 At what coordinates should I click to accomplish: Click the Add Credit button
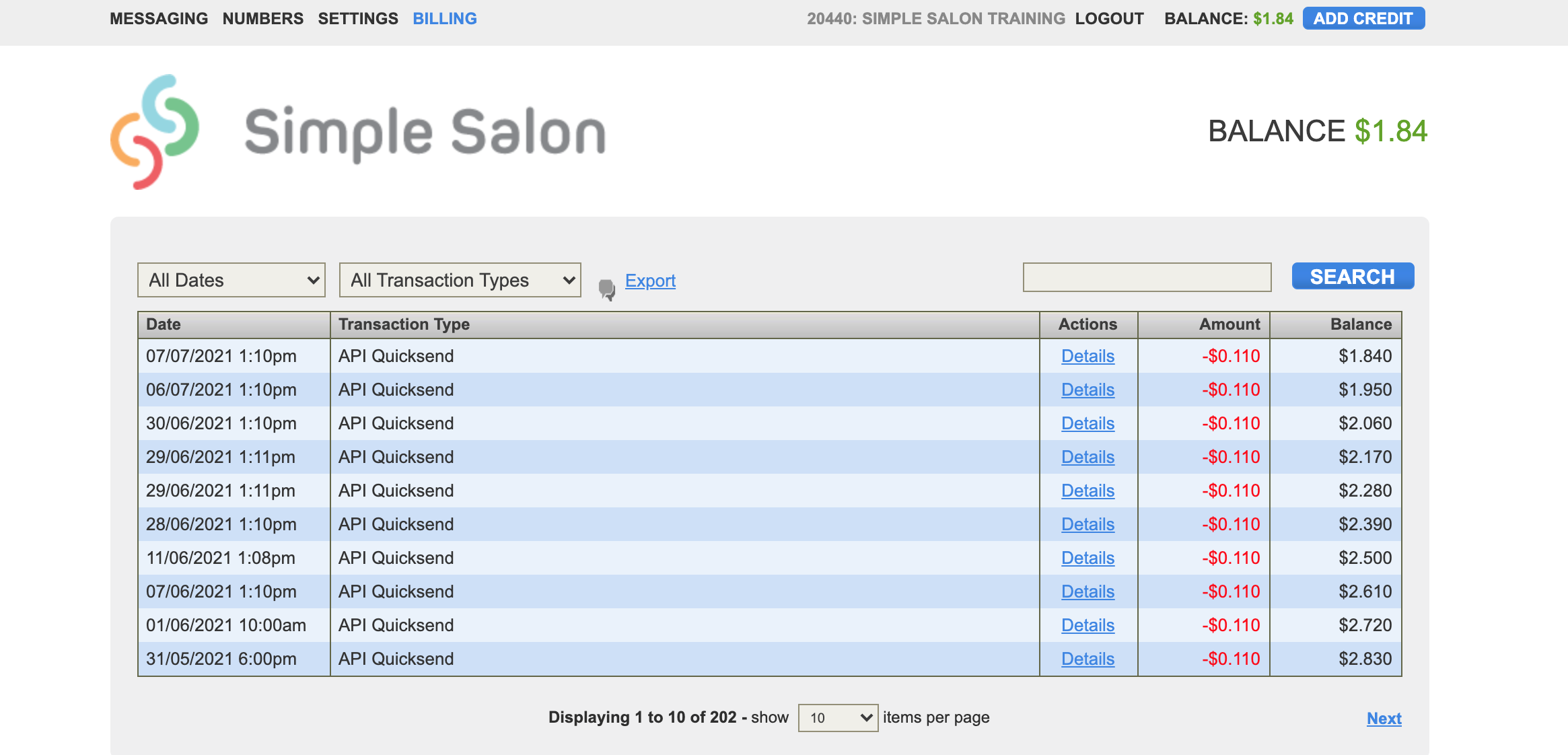click(1363, 18)
